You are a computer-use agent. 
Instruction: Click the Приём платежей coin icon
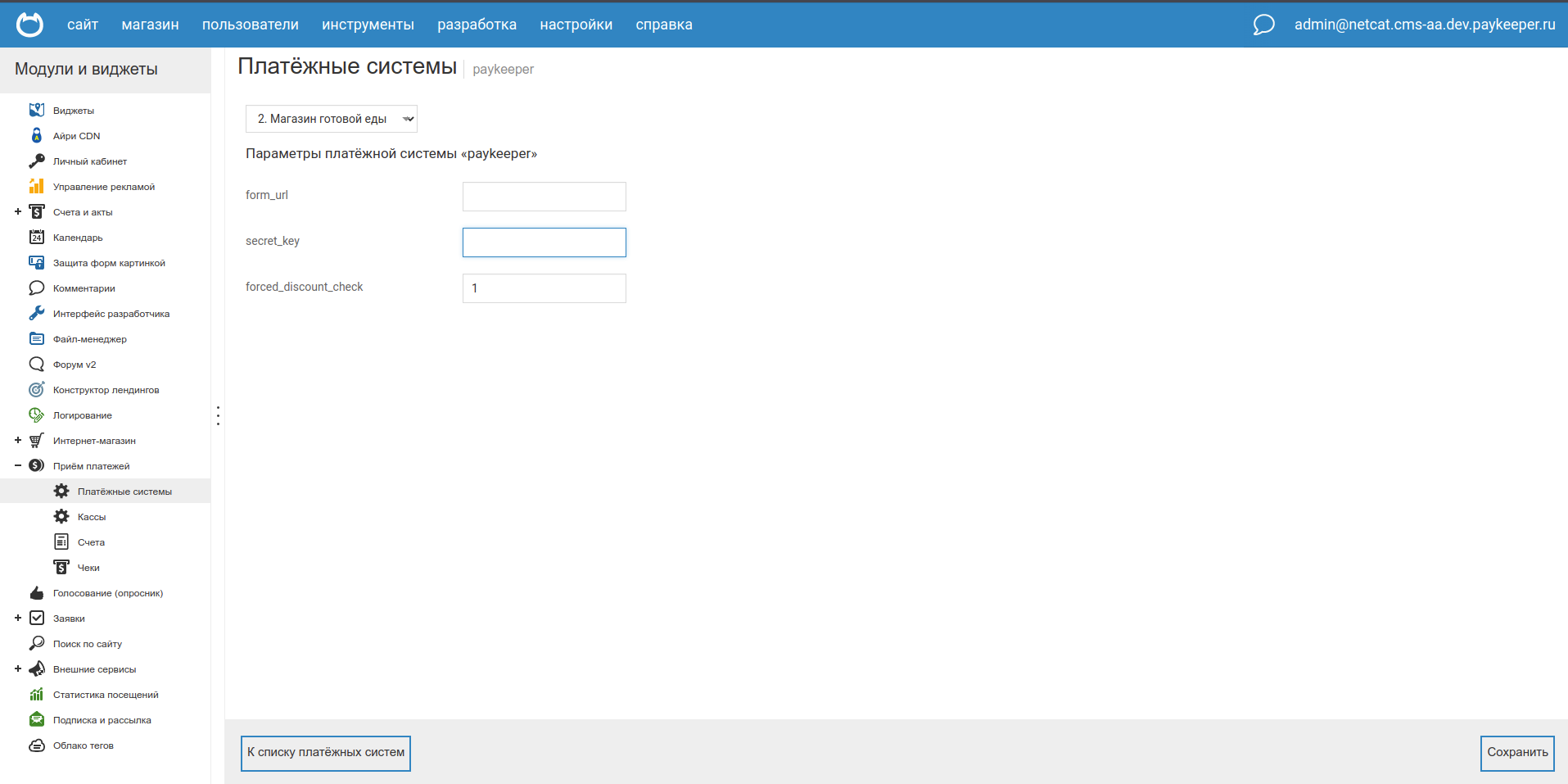(x=37, y=465)
